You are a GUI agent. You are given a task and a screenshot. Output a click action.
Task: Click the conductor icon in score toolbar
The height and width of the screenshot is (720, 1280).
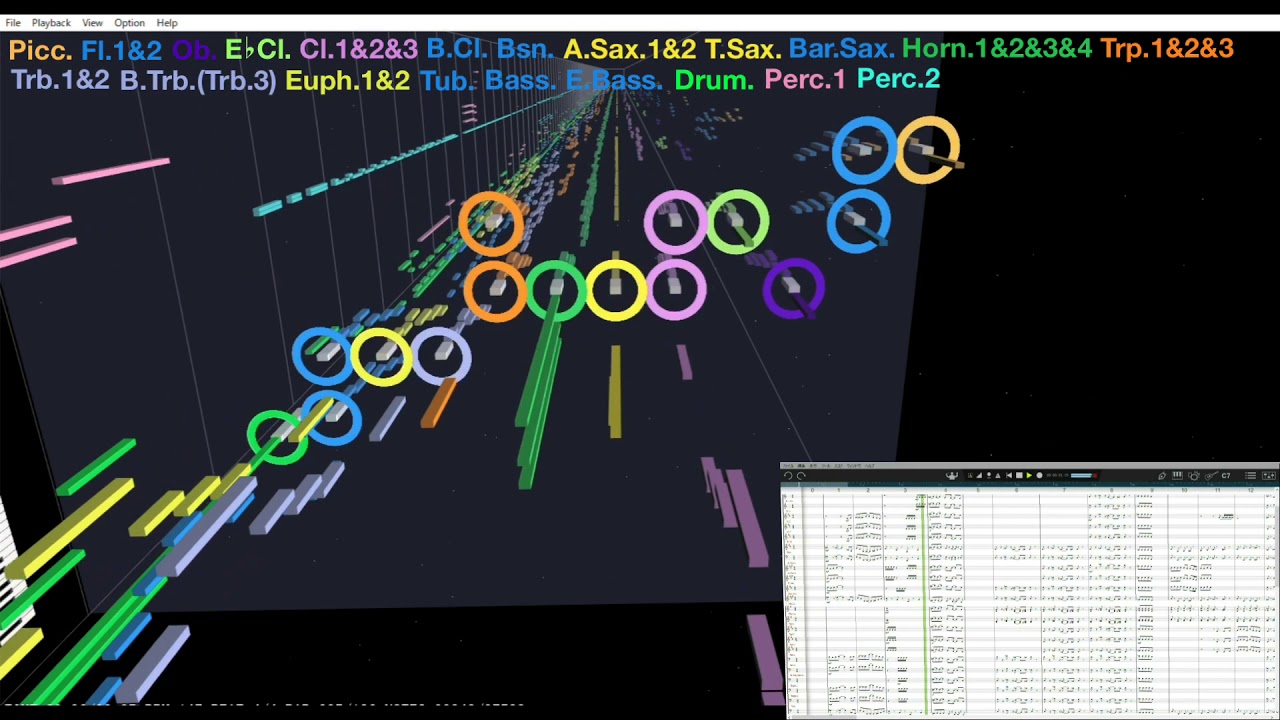[951, 476]
